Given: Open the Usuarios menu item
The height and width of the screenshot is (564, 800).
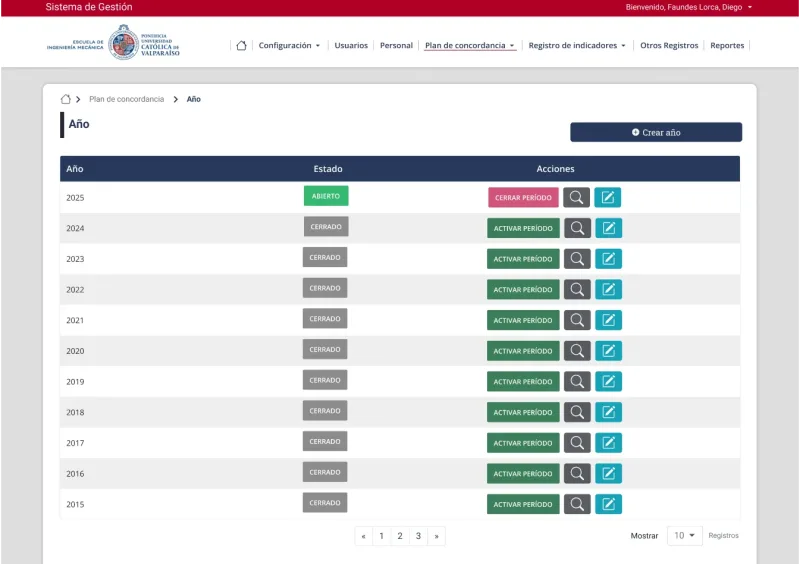Looking at the screenshot, I should [x=351, y=45].
